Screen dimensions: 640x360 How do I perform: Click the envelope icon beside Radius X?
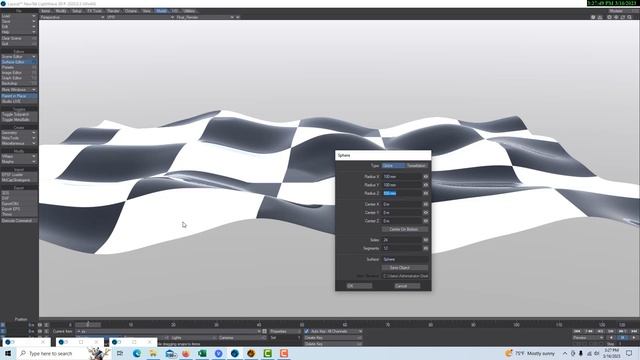point(426,177)
